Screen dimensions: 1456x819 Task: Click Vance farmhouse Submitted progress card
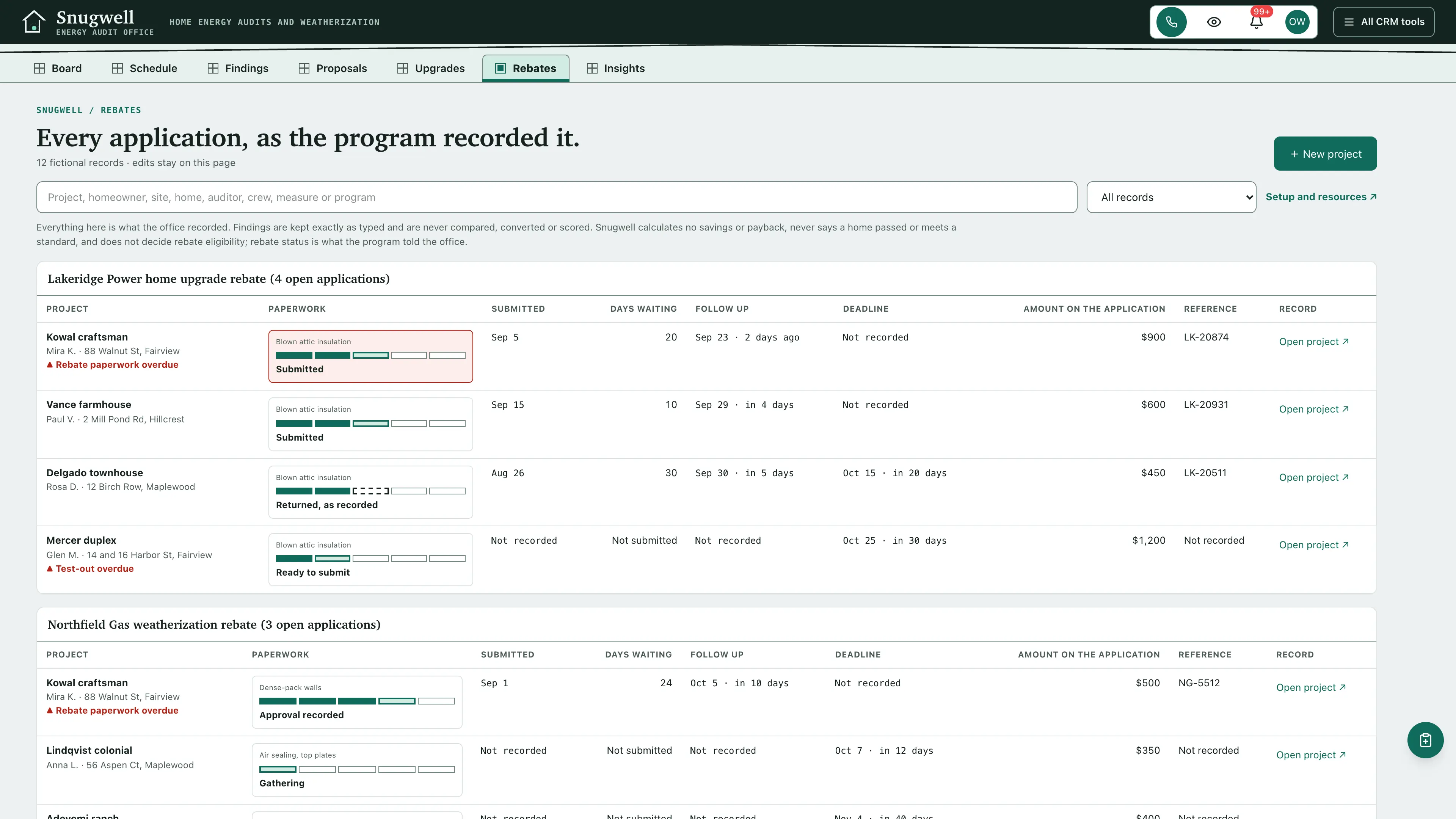tap(370, 425)
